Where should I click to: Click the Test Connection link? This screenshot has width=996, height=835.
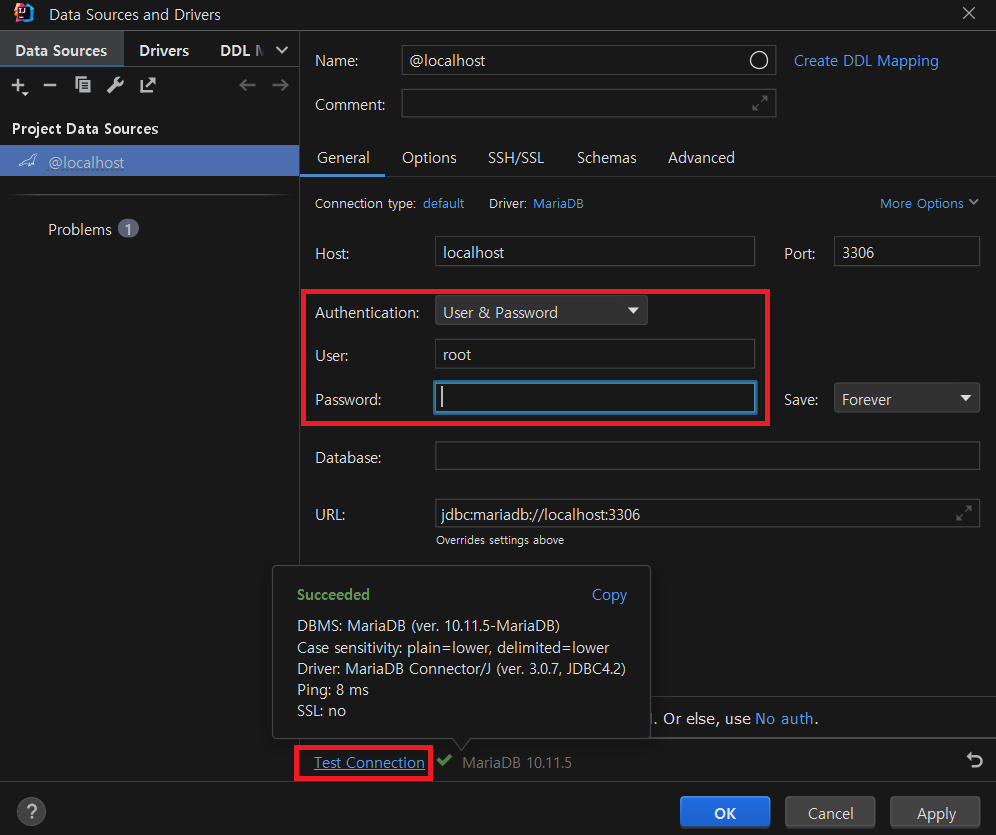(x=369, y=762)
